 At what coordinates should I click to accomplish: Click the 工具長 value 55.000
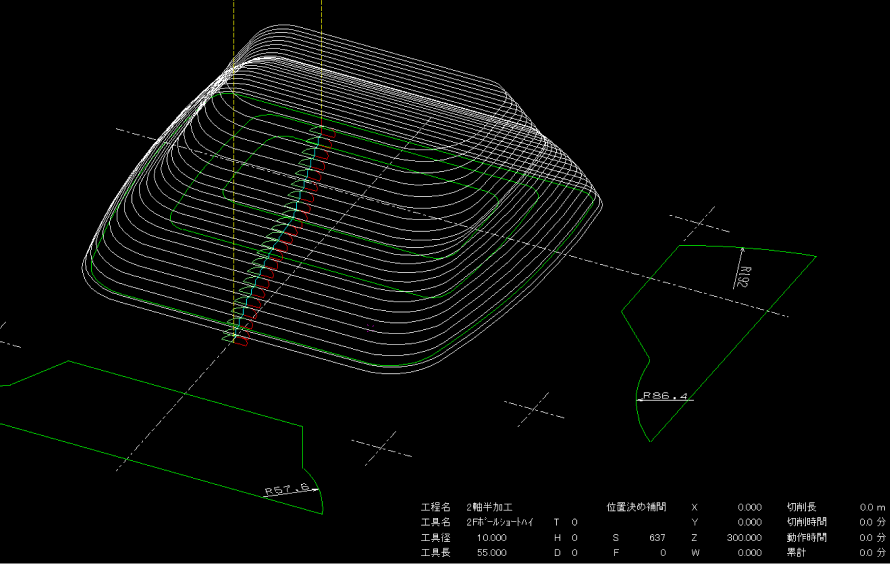click(x=491, y=552)
